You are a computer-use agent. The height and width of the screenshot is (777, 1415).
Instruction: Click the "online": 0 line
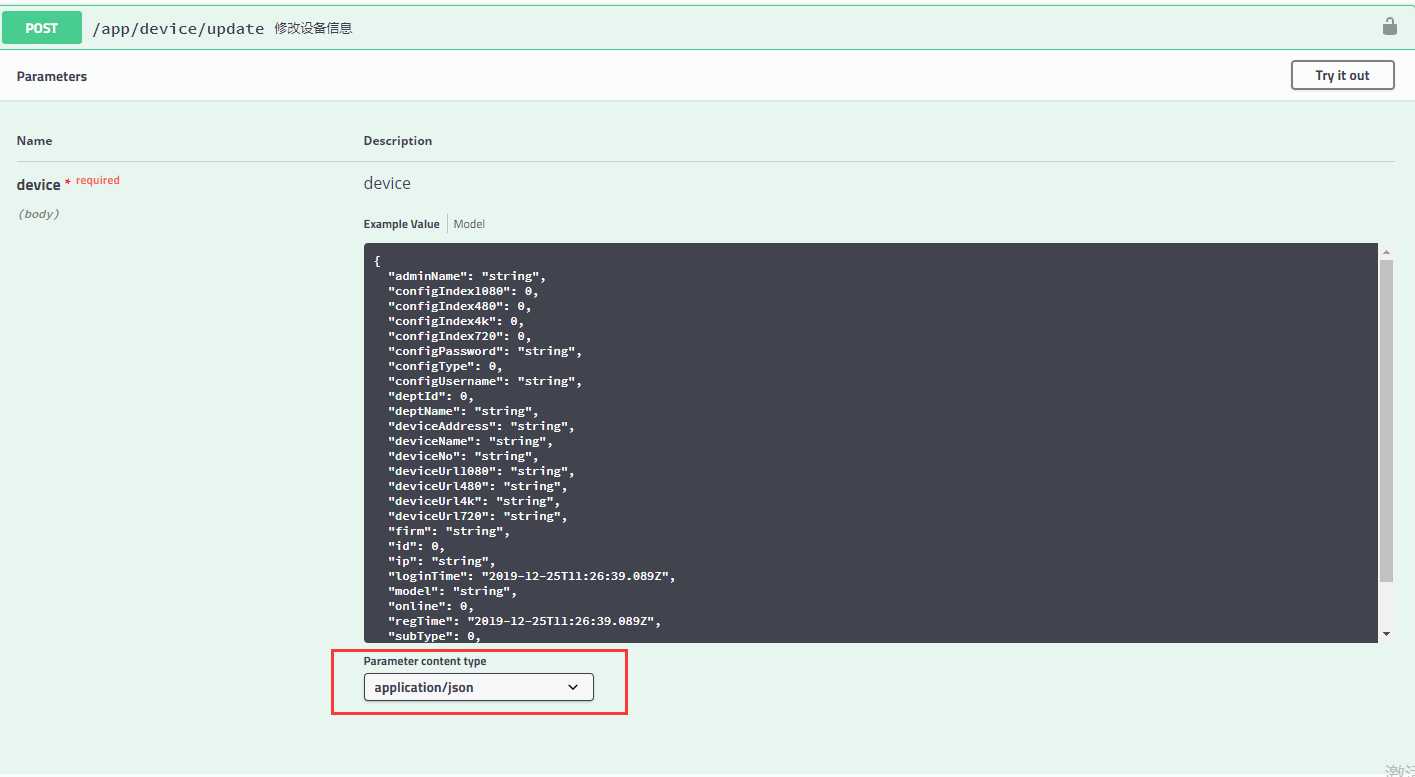(x=431, y=606)
